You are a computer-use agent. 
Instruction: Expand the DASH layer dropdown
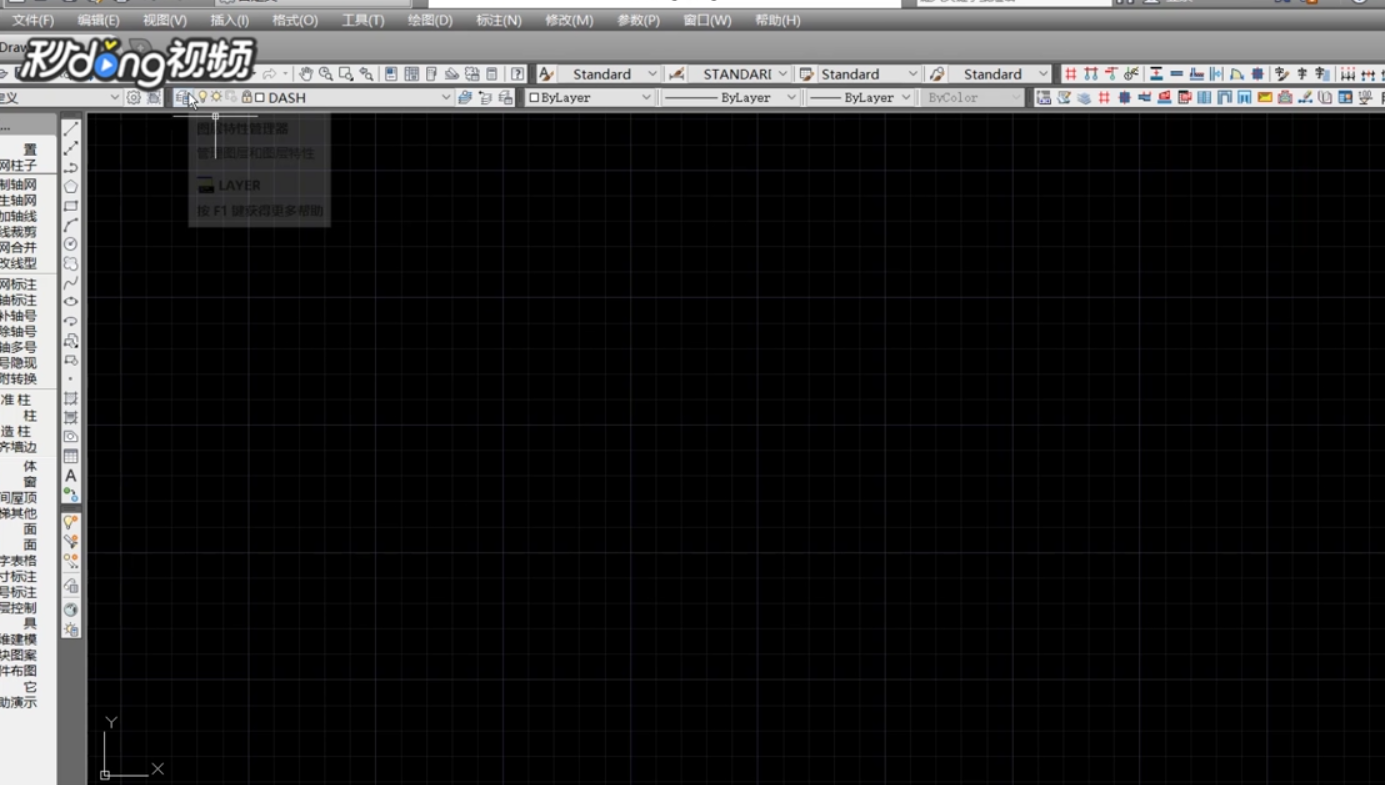pyautogui.click(x=446, y=97)
